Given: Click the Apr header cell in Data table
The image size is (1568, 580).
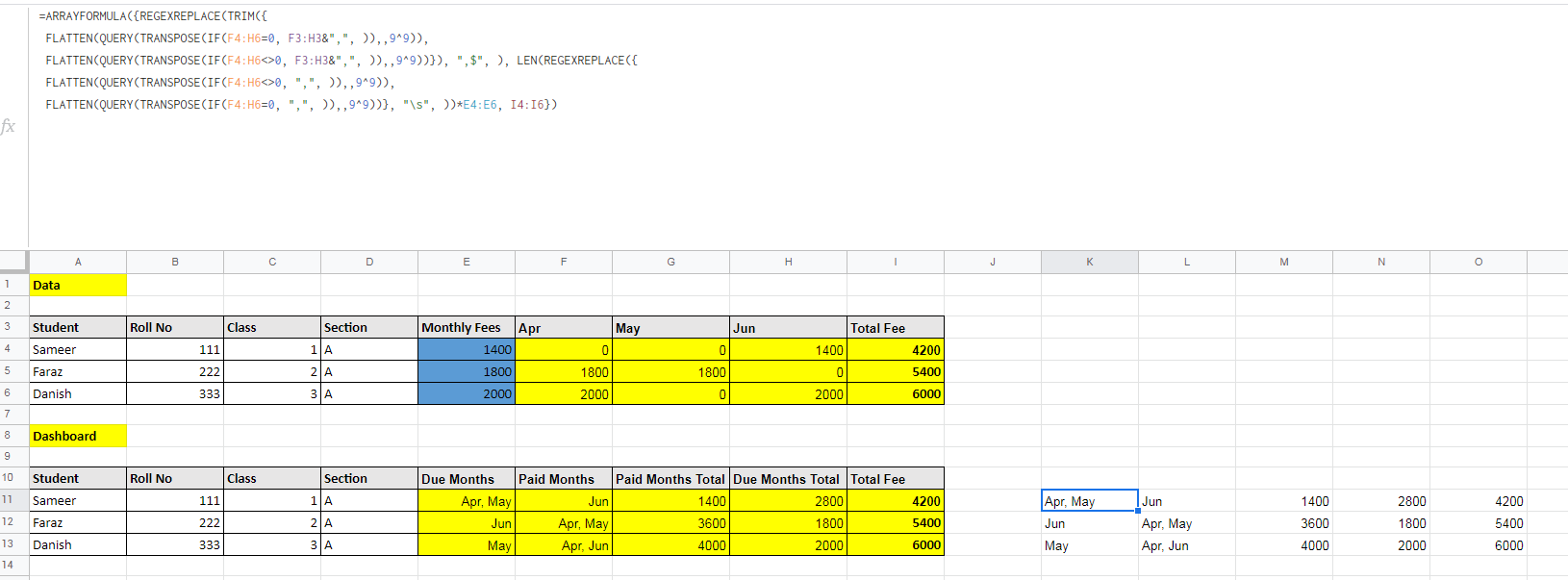Looking at the screenshot, I should tap(564, 328).
